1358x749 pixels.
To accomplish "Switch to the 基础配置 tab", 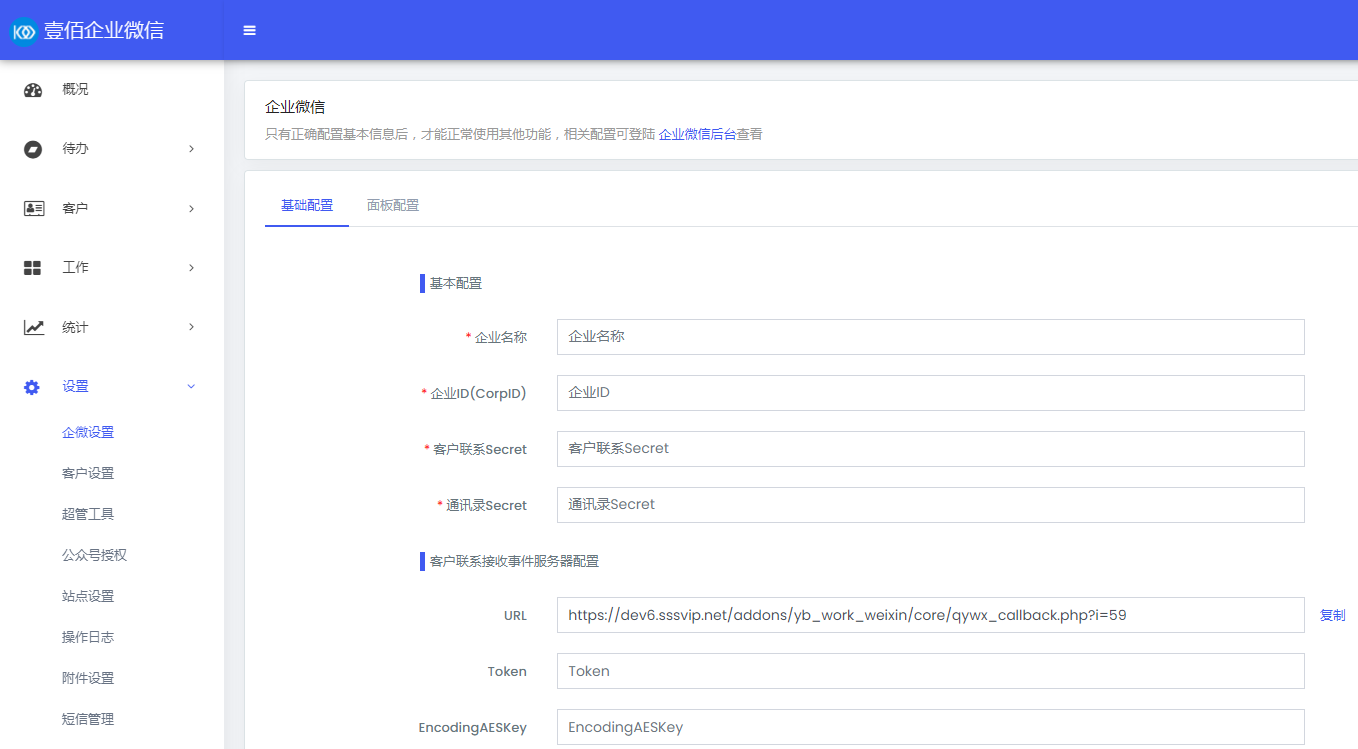I will point(307,205).
